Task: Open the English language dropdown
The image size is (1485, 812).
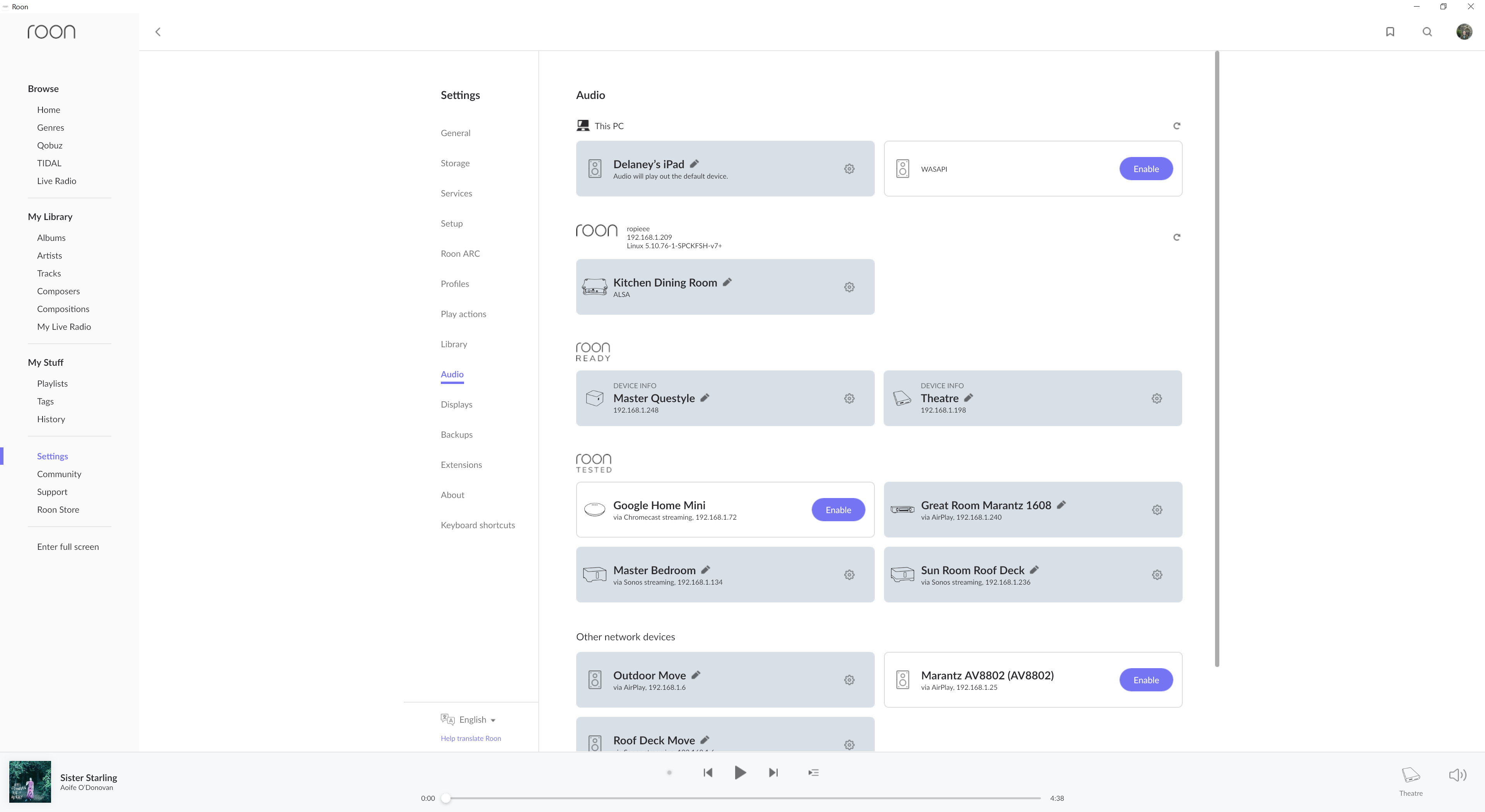Action: coord(477,719)
